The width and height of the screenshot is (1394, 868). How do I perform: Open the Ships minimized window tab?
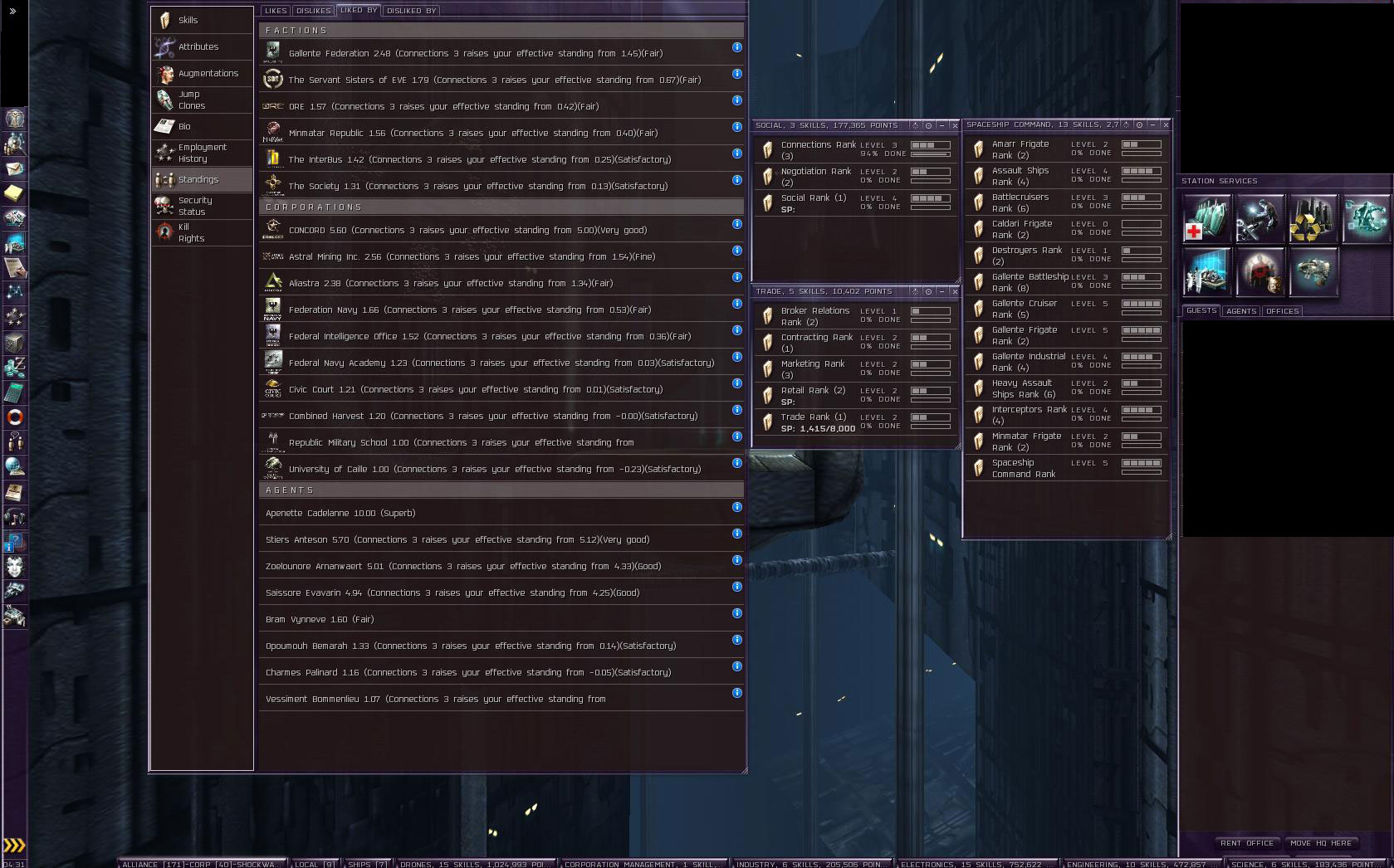click(368, 864)
